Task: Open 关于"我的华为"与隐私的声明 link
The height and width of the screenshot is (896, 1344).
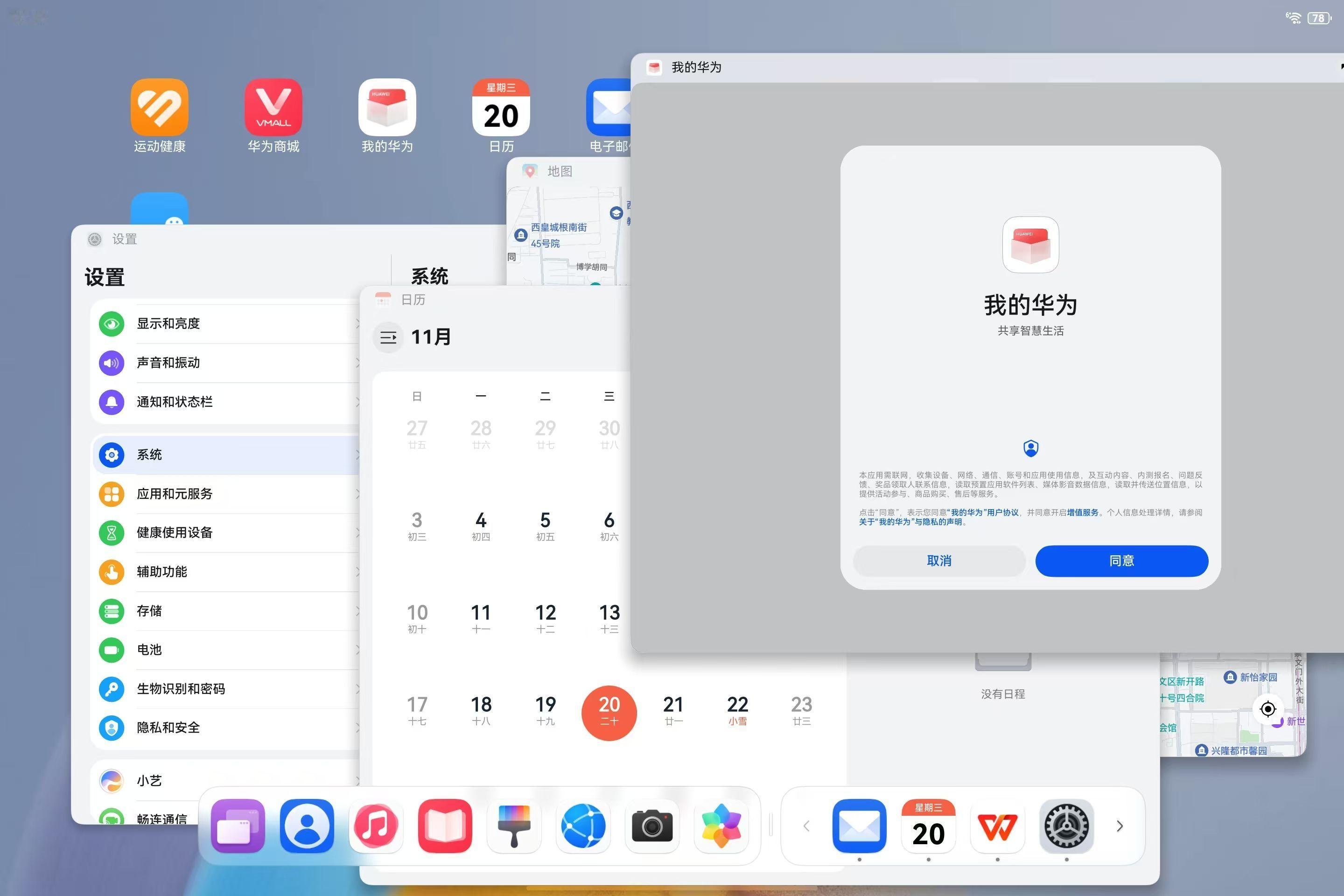Action: (911, 522)
